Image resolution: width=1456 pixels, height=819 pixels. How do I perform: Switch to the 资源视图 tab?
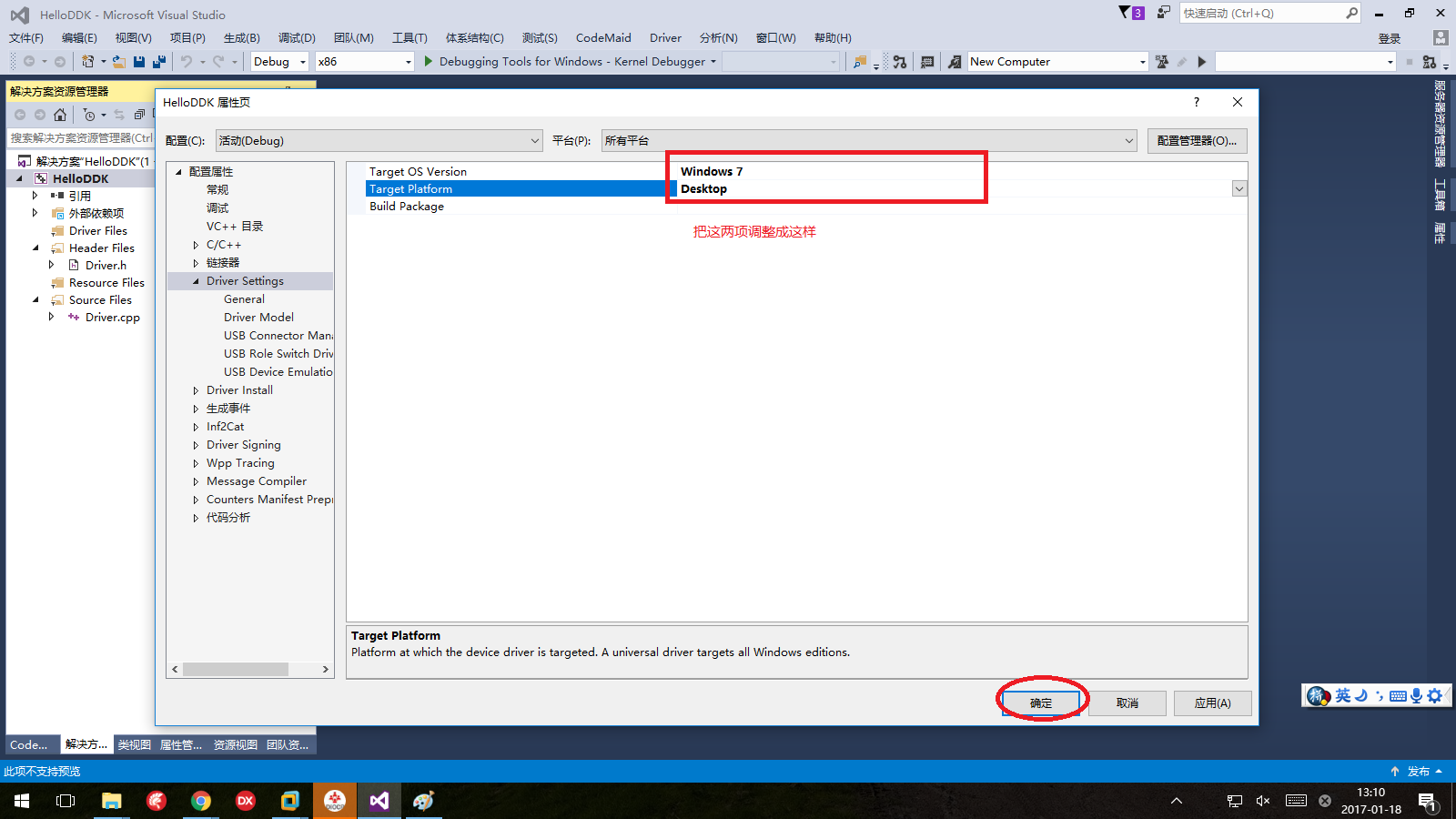click(236, 744)
